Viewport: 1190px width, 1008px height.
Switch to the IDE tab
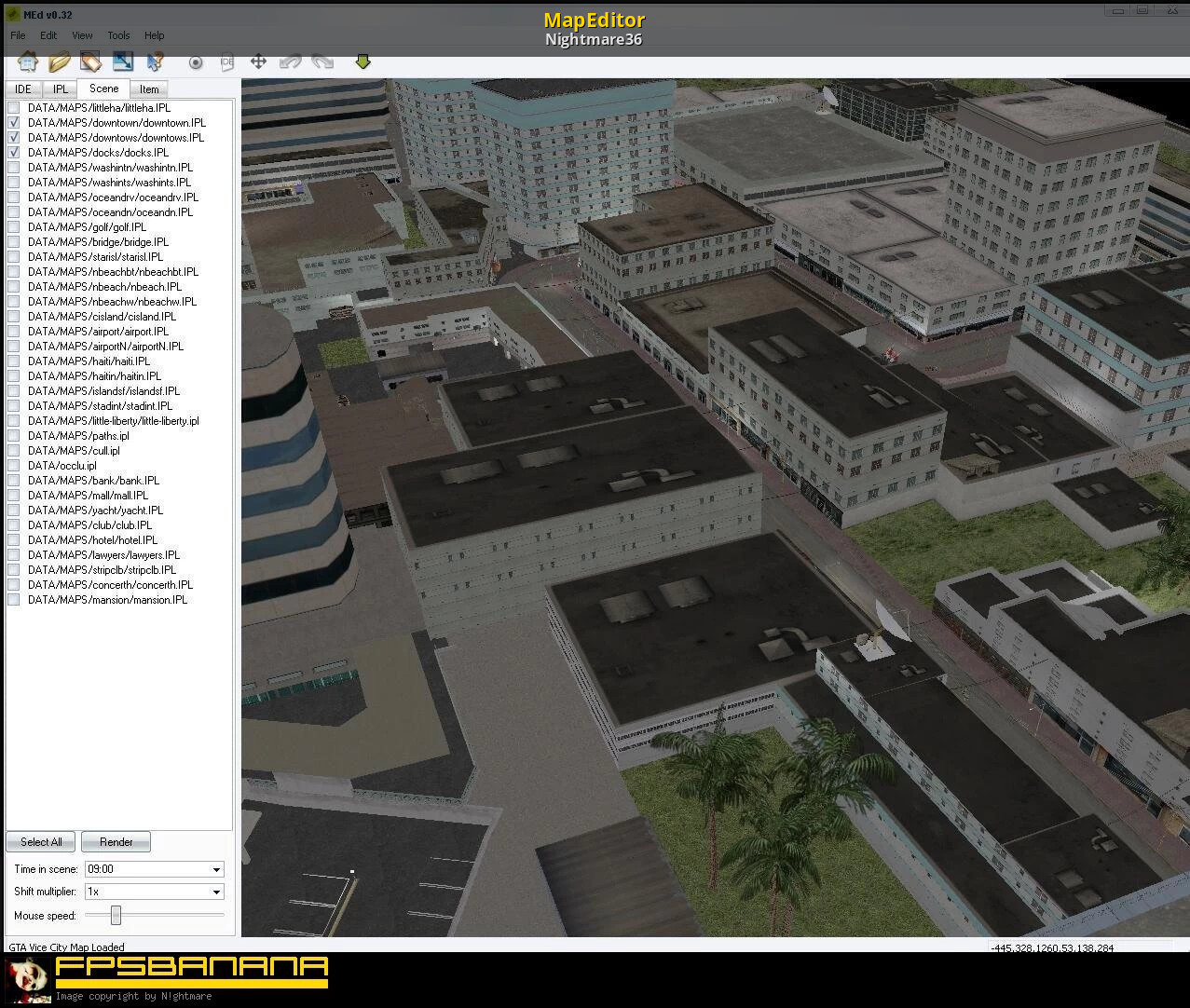pyautogui.click(x=23, y=89)
